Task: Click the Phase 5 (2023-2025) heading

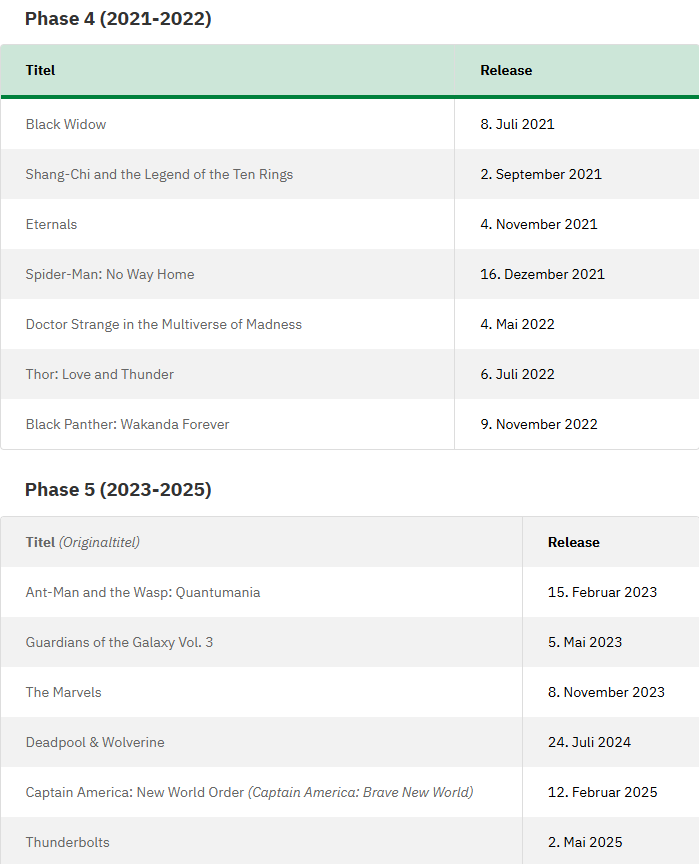Action: (x=118, y=490)
